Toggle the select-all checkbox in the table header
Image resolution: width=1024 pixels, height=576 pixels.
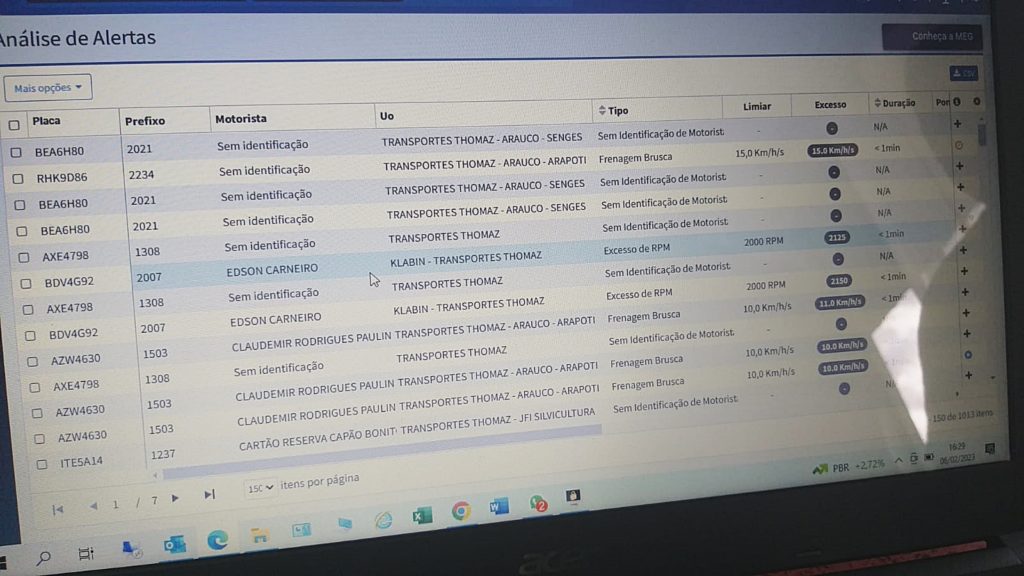(x=14, y=126)
